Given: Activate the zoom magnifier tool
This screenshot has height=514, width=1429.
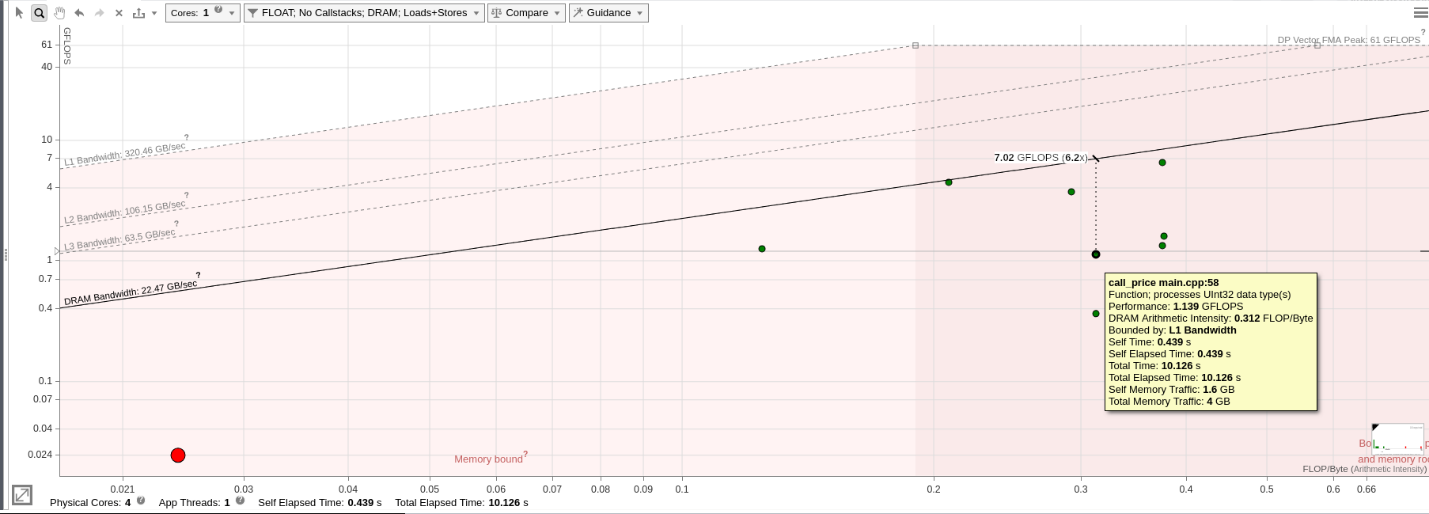Looking at the screenshot, I should pos(39,13).
